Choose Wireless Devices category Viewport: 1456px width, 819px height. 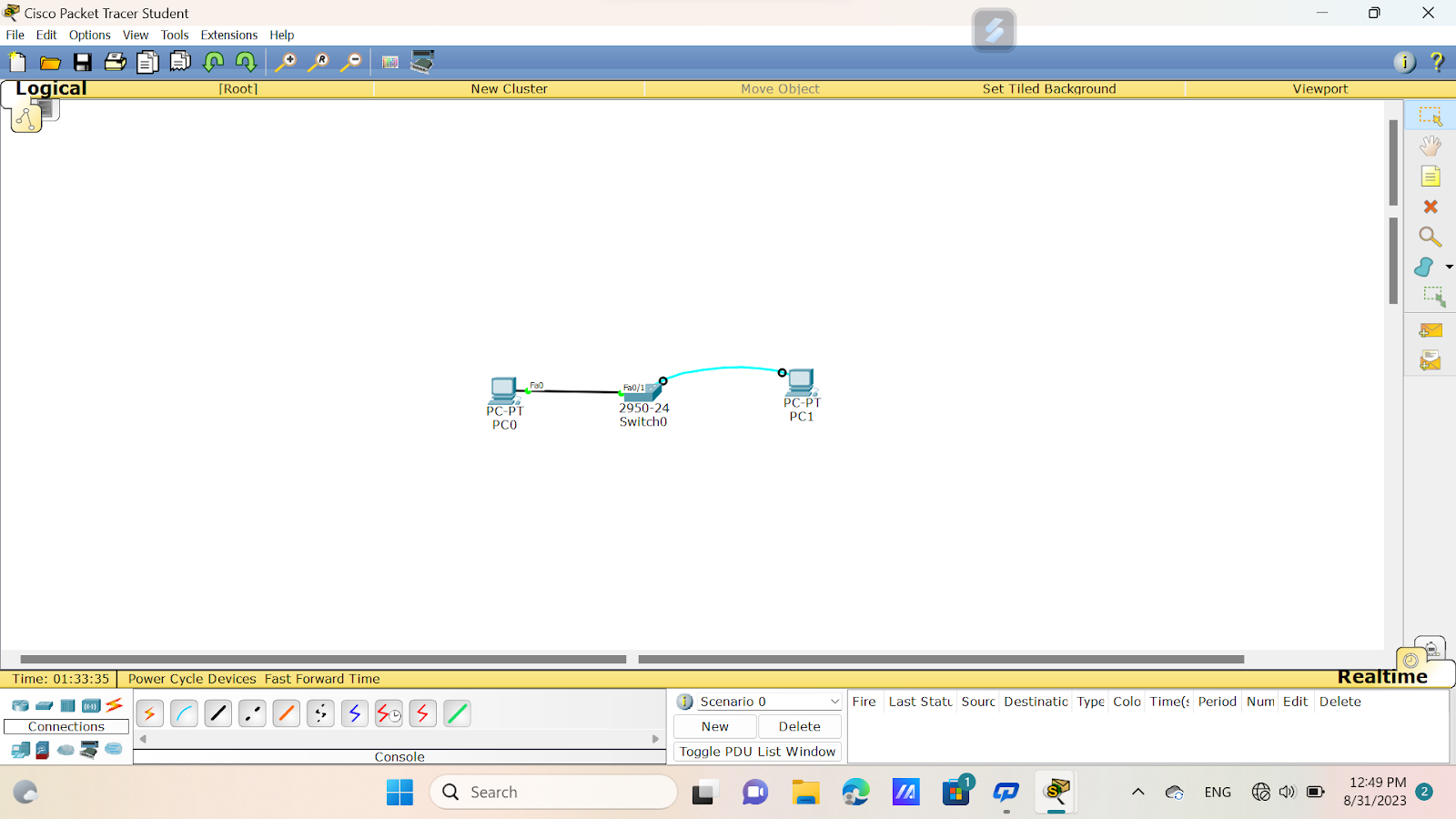point(91,705)
